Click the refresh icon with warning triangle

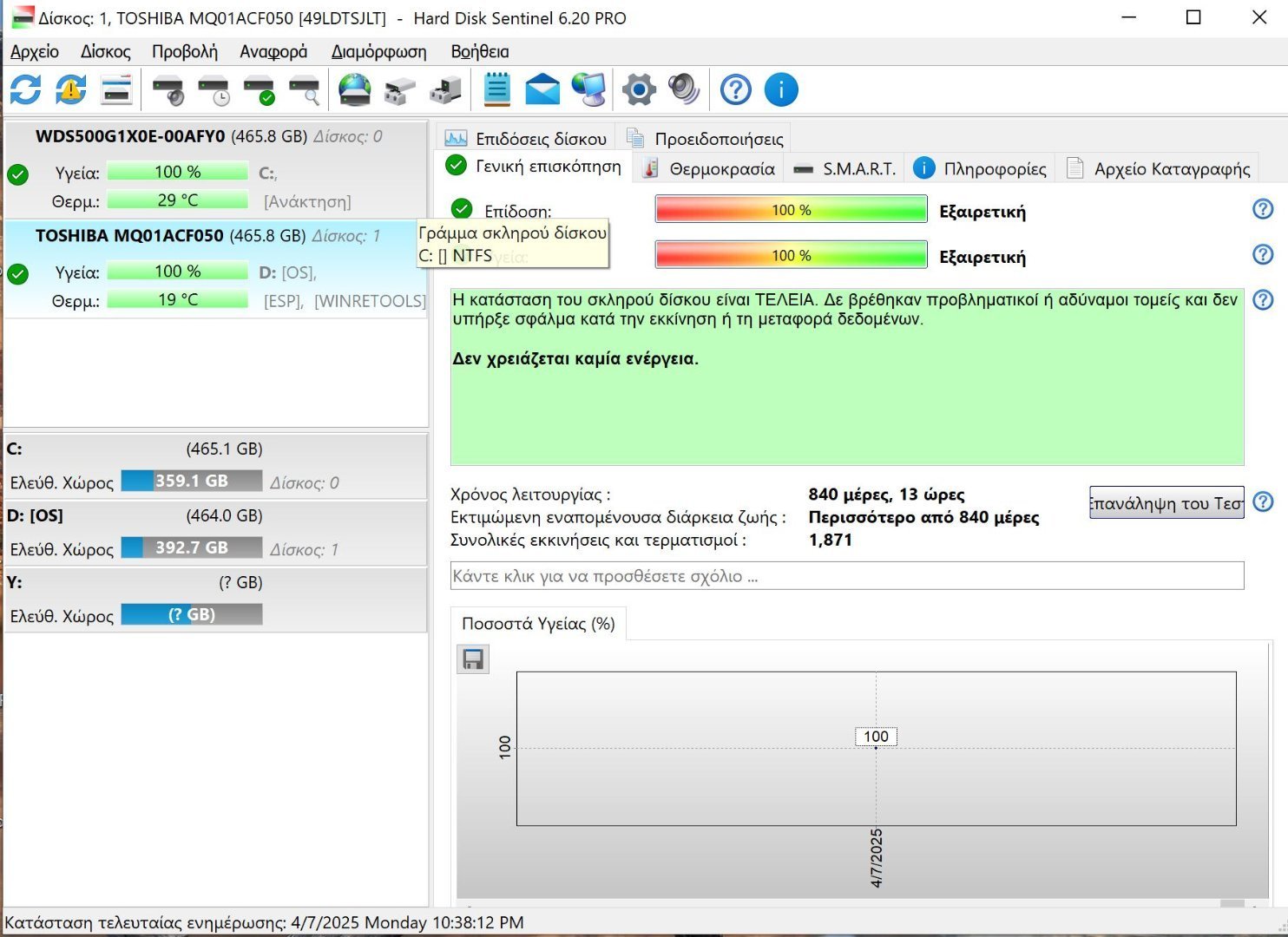point(70,89)
